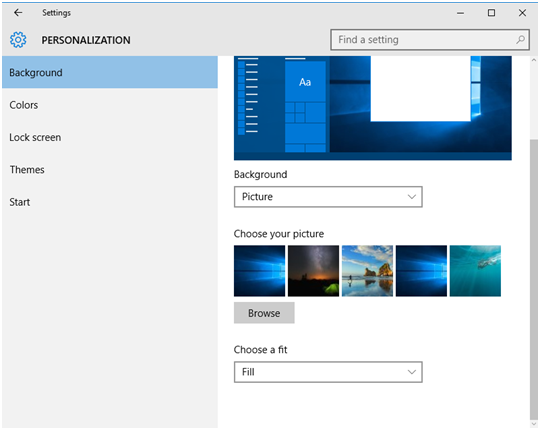Expand the Choose a fit dropdown showing Fill
Screen dimensions: 539x429
click(328, 372)
